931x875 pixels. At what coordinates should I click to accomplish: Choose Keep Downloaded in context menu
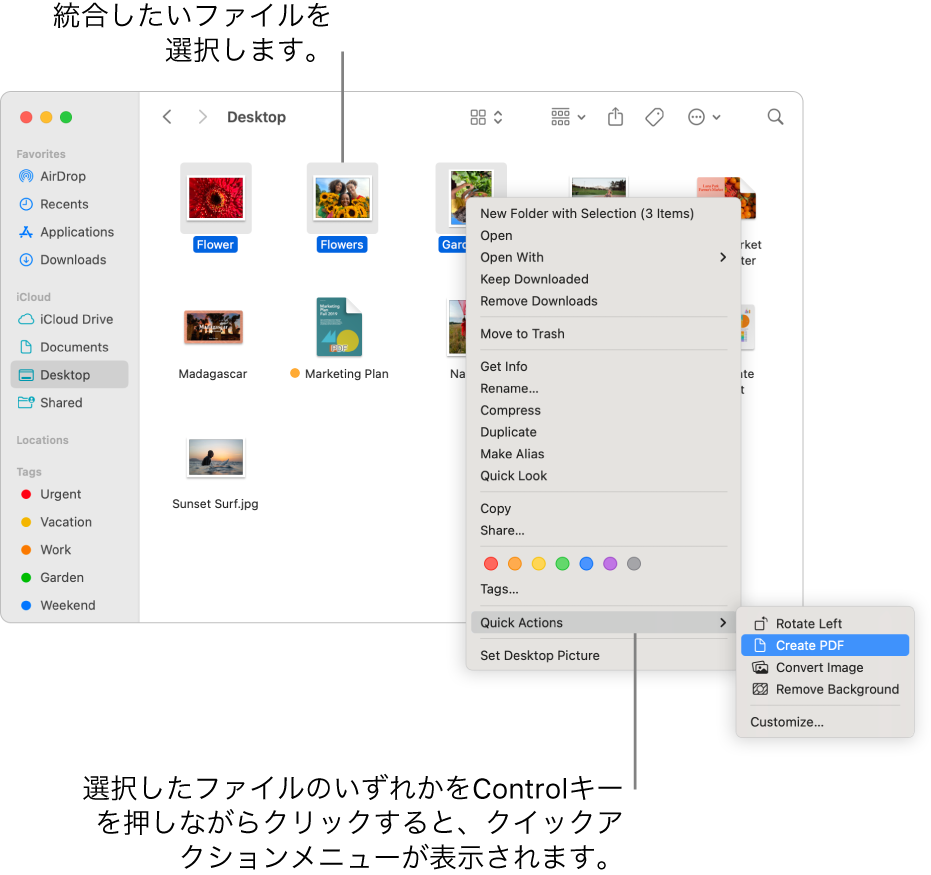603,279
